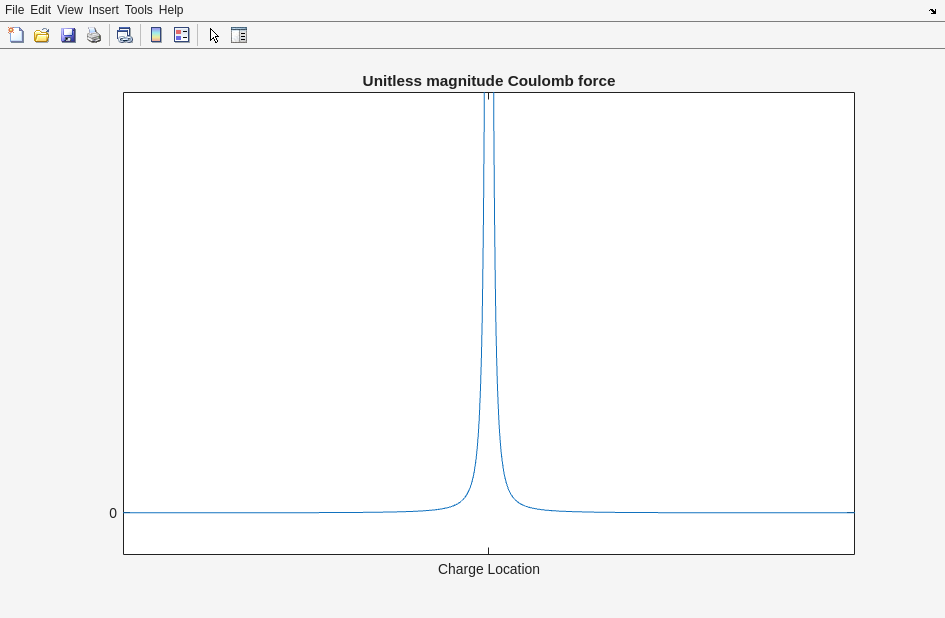The image size is (945, 618).
Task: Save the figure with the floppy disk icon
Action: [x=68, y=35]
